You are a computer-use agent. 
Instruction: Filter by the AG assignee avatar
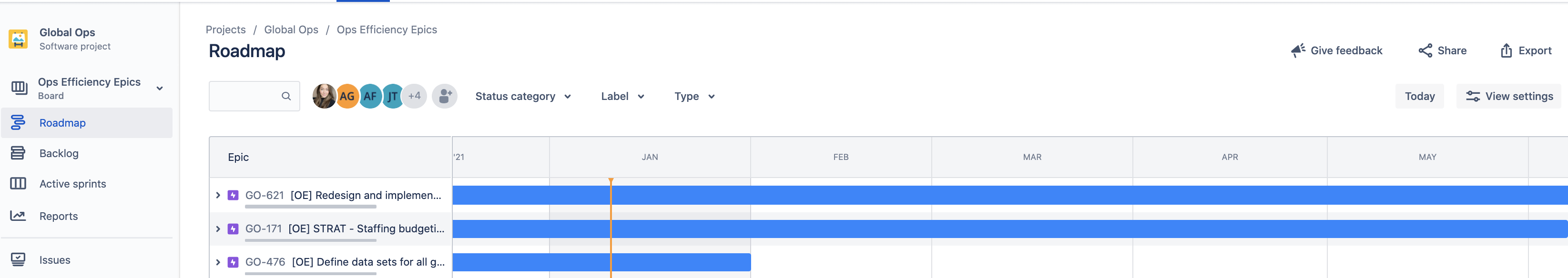[347, 96]
